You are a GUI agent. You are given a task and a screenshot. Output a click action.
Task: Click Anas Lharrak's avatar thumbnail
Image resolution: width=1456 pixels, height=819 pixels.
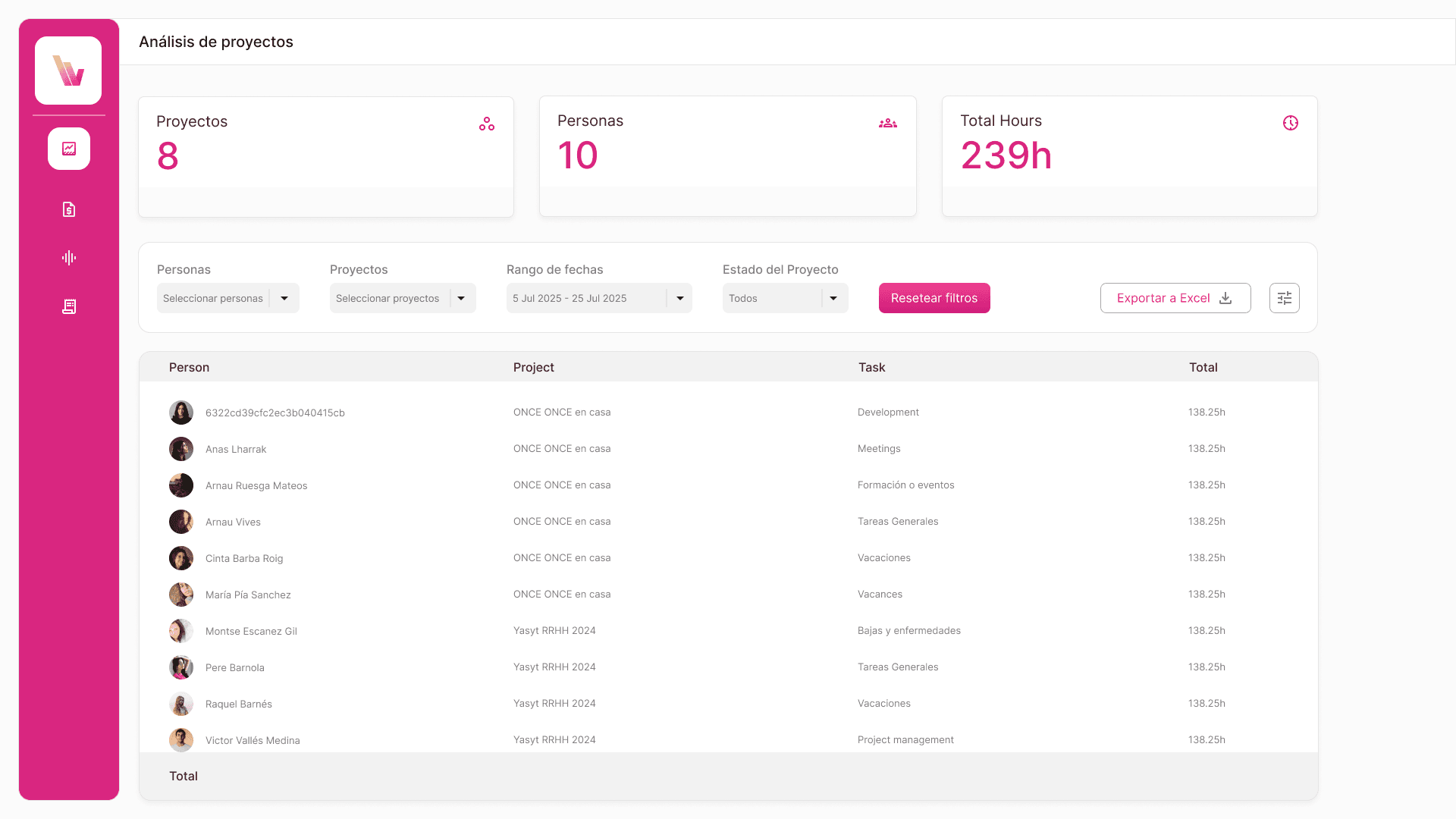pos(181,449)
